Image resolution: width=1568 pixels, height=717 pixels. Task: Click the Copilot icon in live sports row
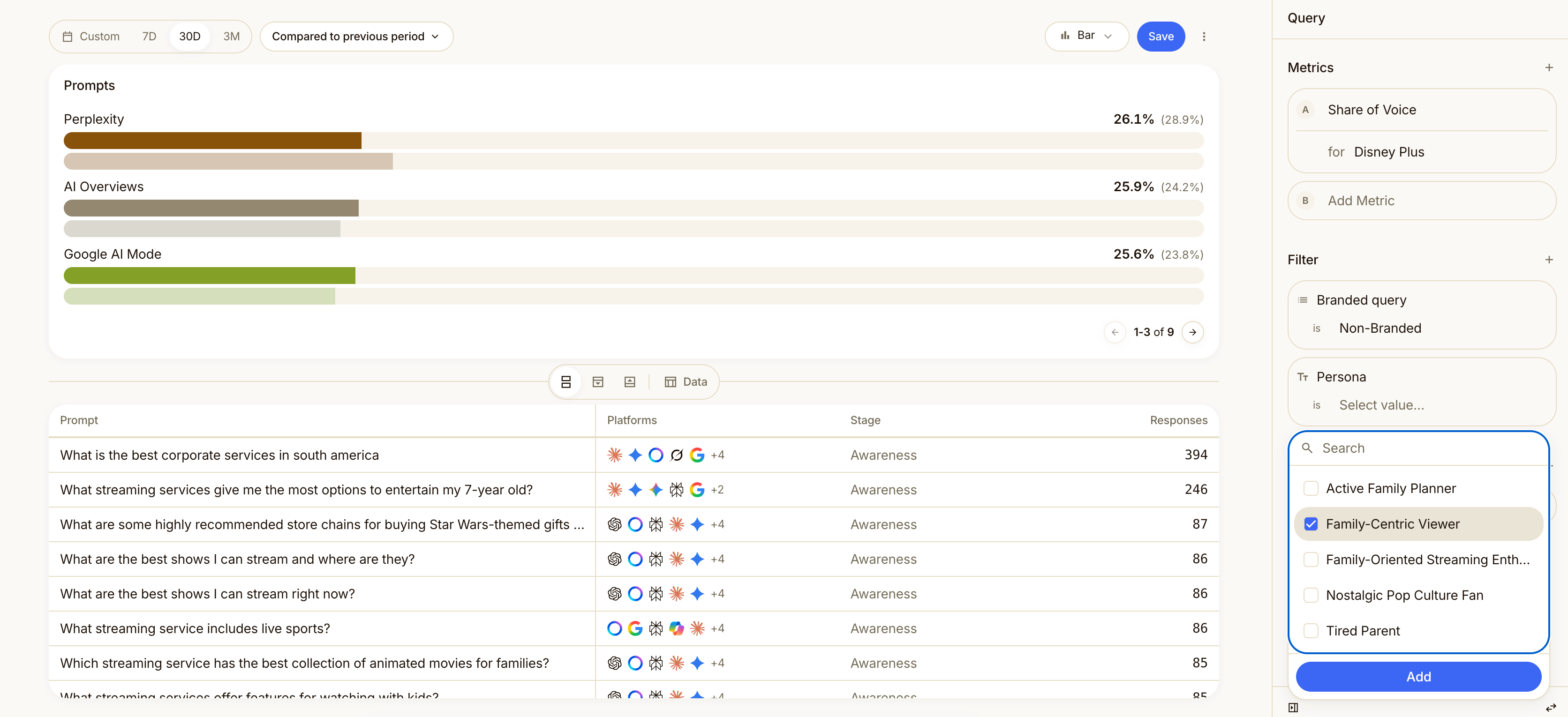[676, 628]
